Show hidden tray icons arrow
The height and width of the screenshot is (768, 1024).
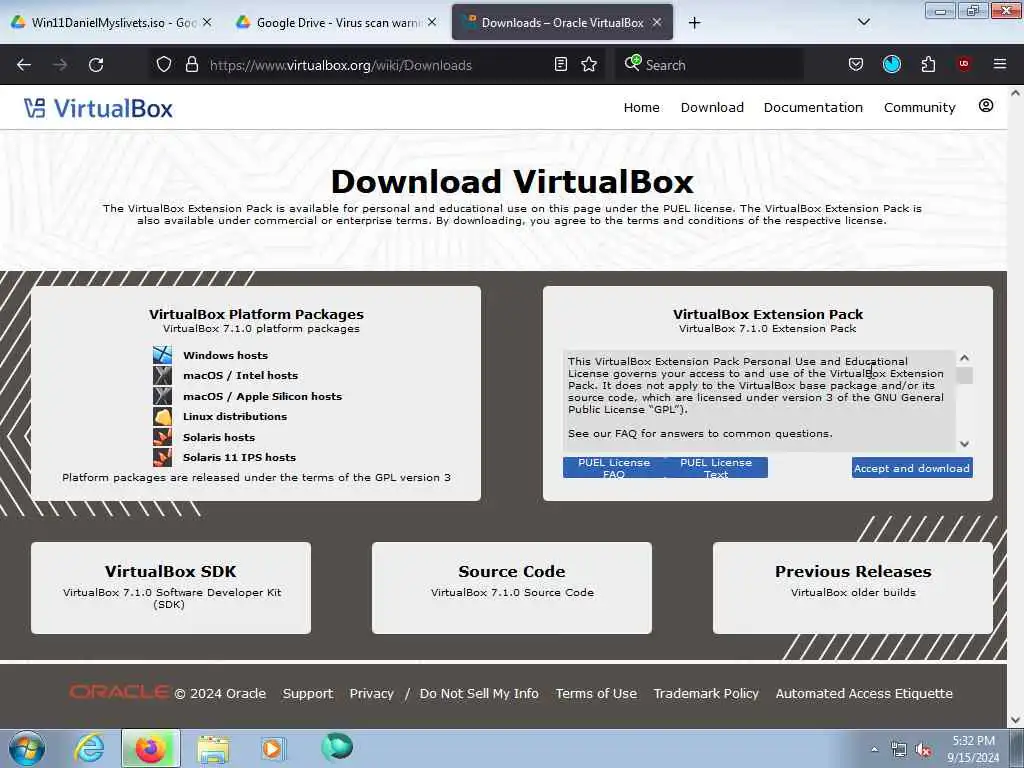tap(874, 750)
